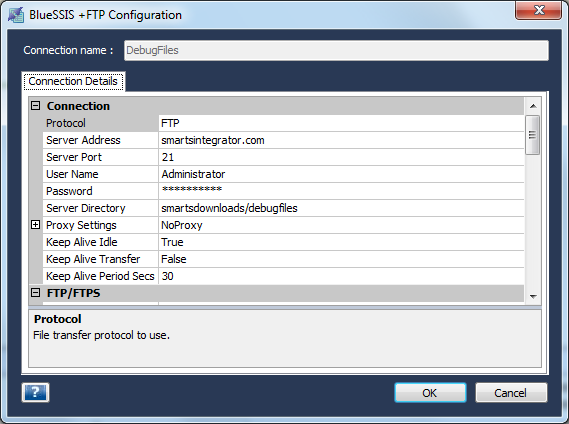
Task: Click the scrollbar up arrow
Action: [x=533, y=106]
